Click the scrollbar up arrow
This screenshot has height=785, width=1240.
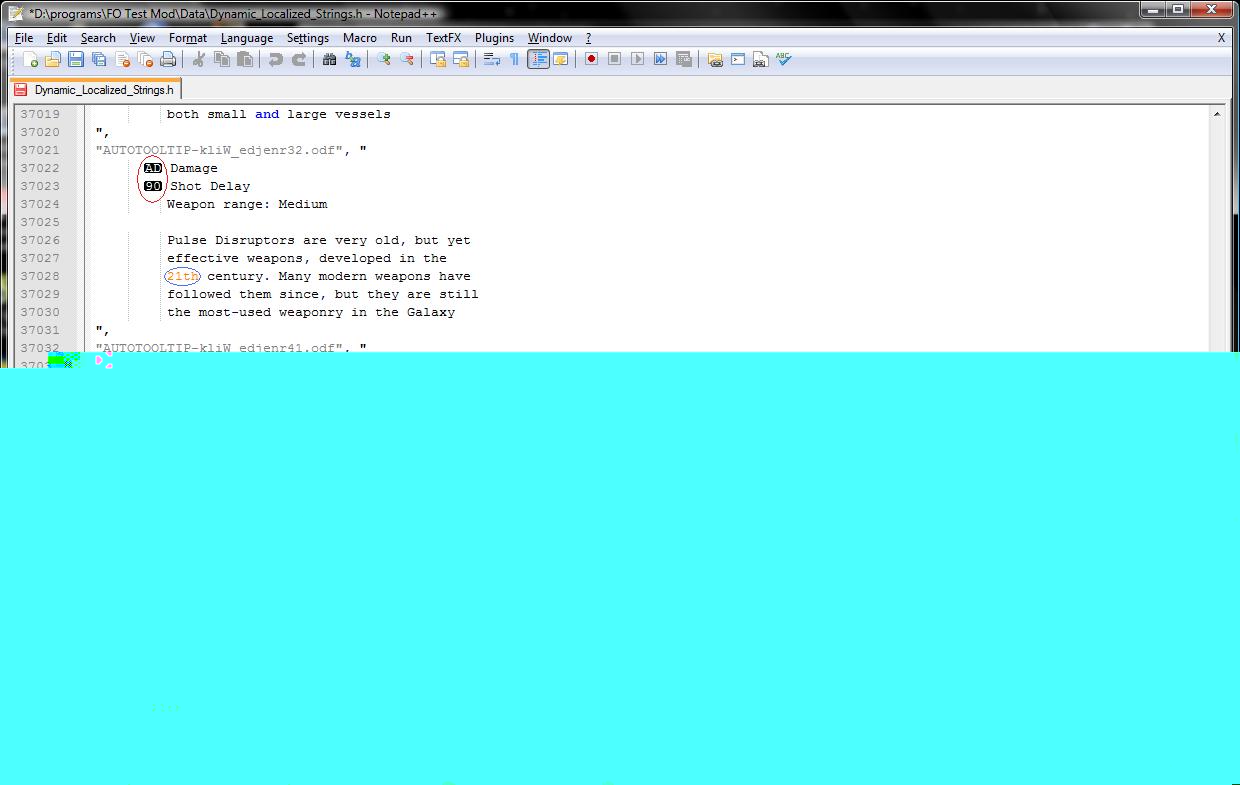pos(1217,114)
